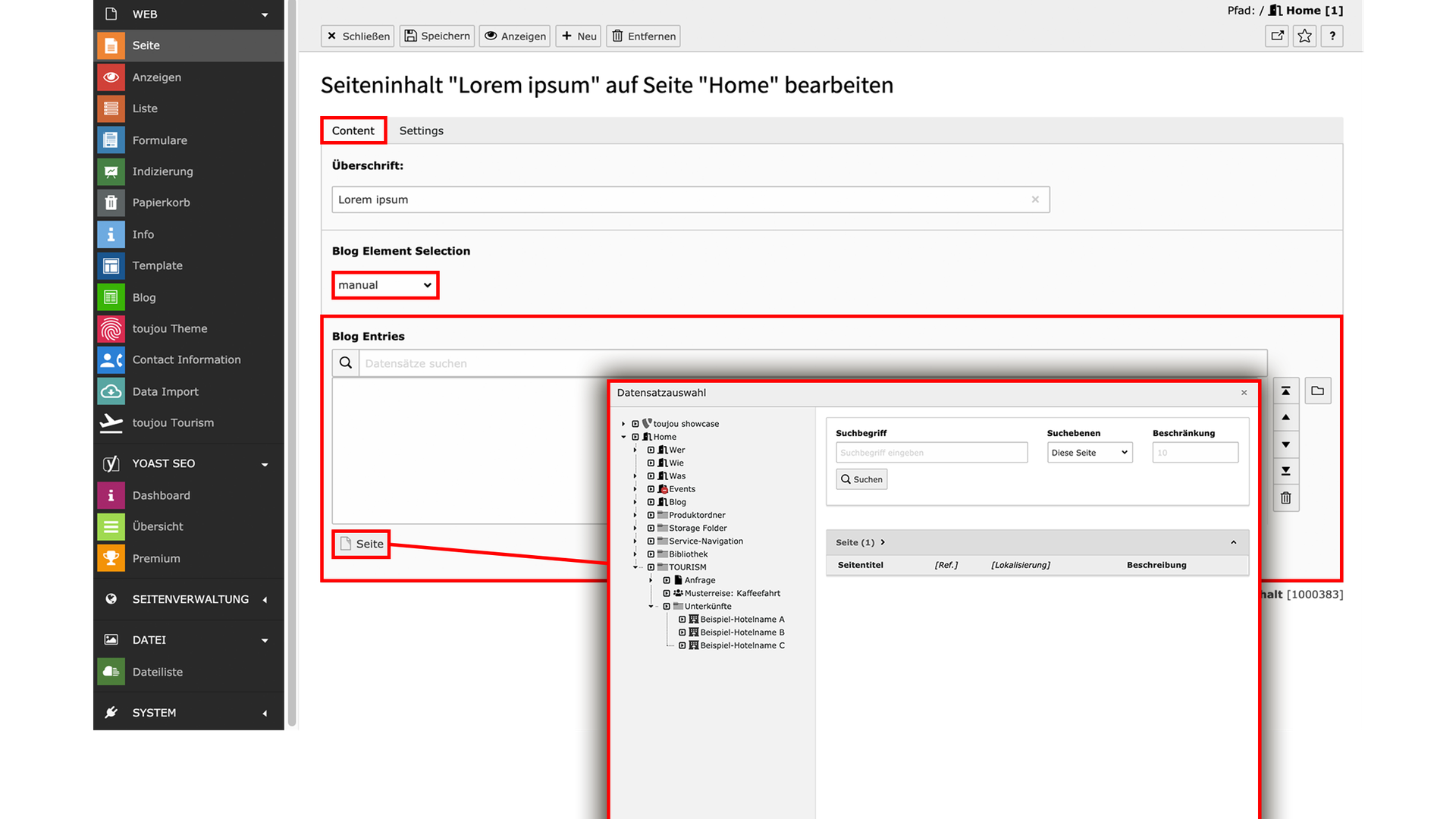Image resolution: width=1456 pixels, height=819 pixels.
Task: Open the toujou Theme fingerprint module
Action: click(111, 328)
